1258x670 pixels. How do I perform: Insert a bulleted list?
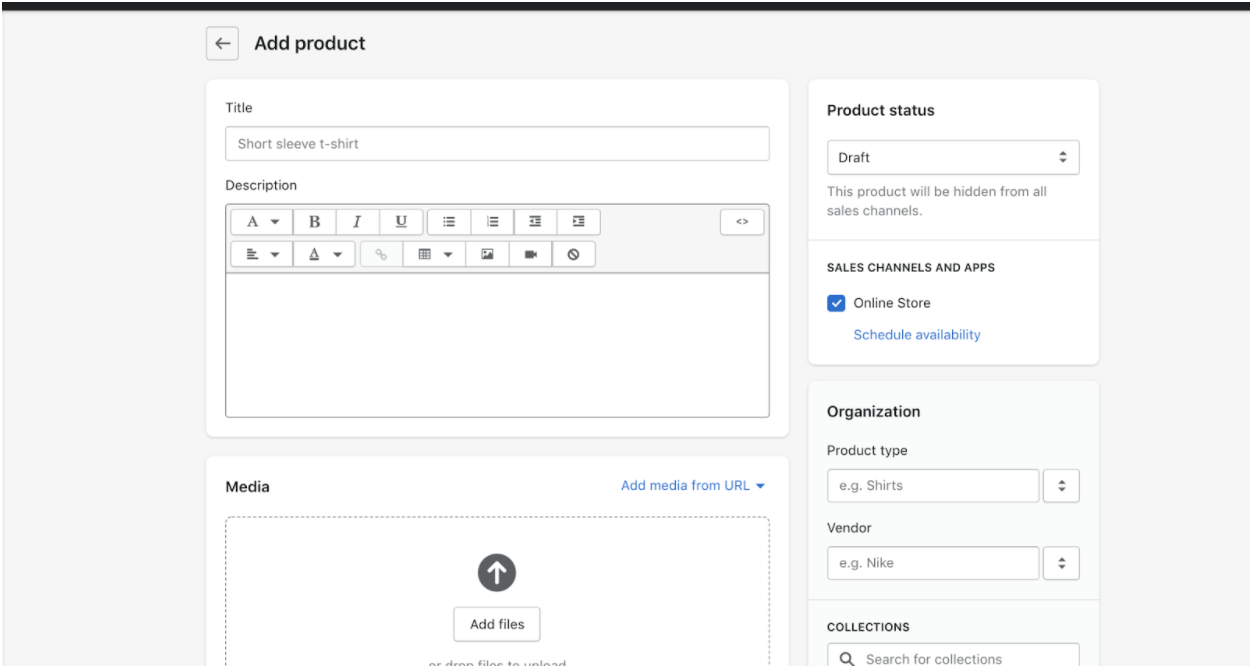449,222
